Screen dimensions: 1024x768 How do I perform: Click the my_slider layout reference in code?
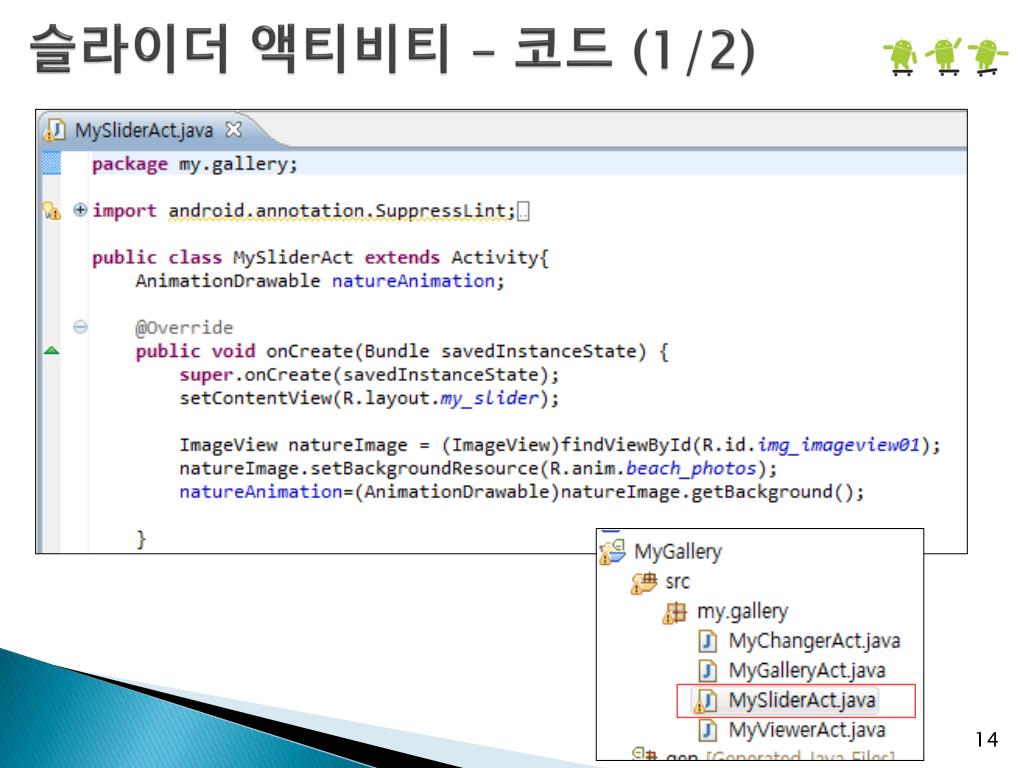[x=489, y=398]
